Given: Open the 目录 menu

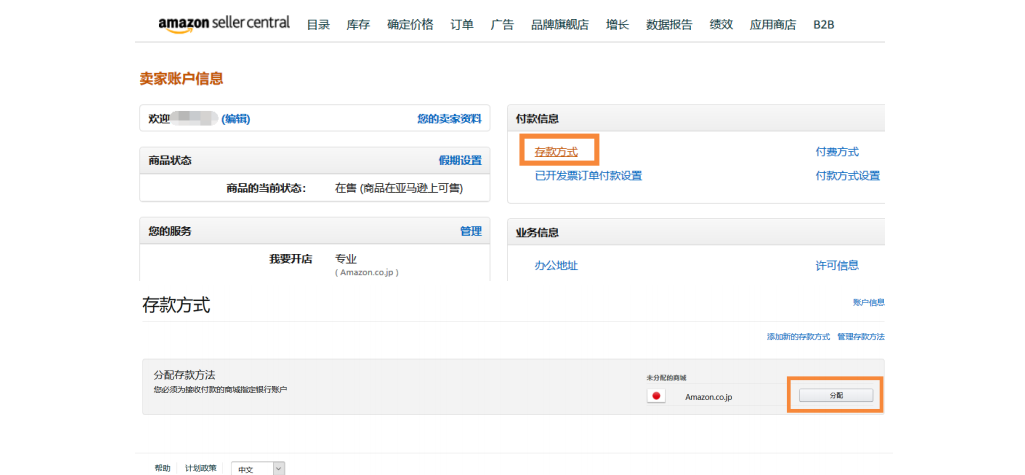Looking at the screenshot, I should click(x=318, y=25).
